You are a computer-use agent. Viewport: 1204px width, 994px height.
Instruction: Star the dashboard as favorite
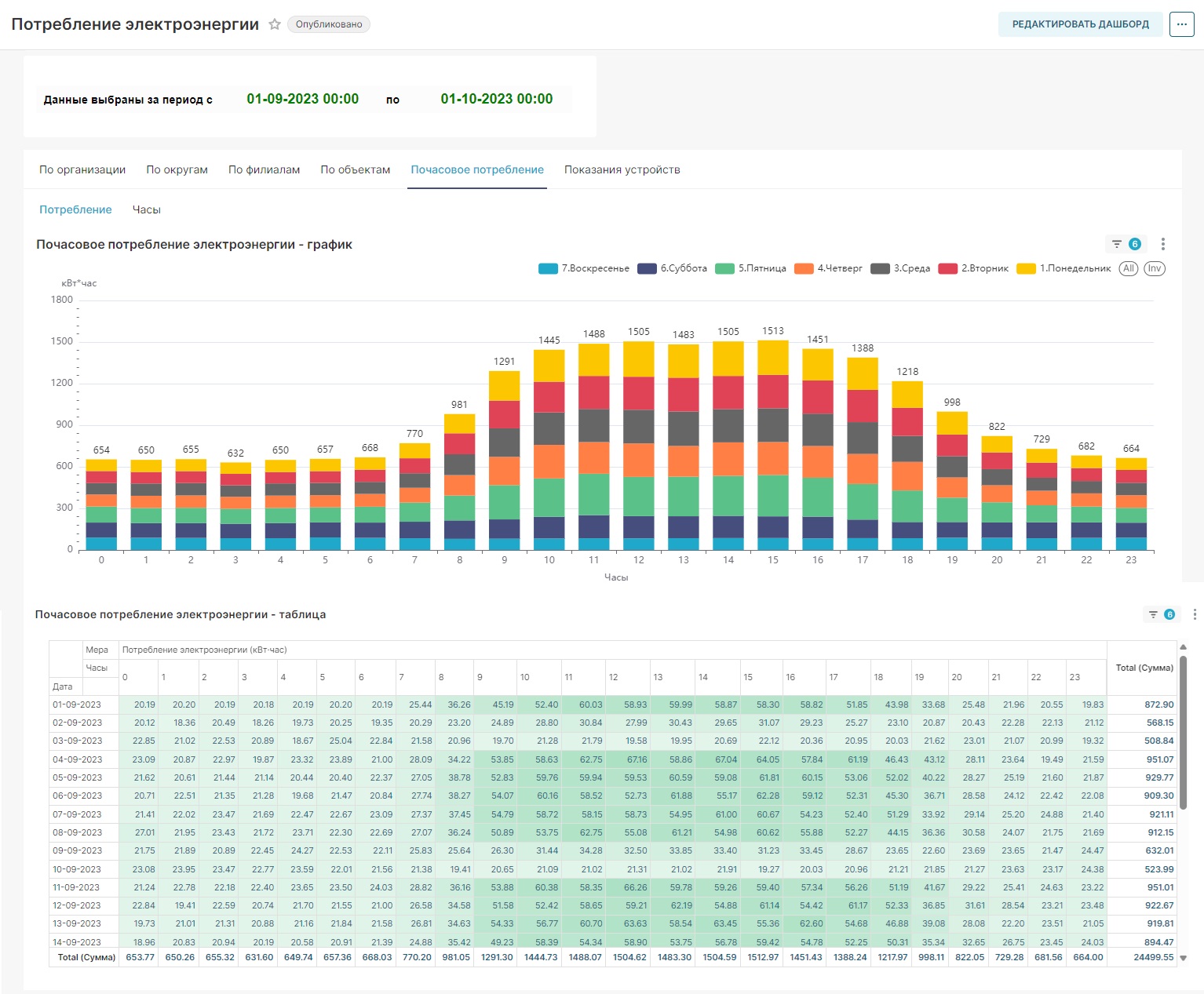tap(275, 24)
